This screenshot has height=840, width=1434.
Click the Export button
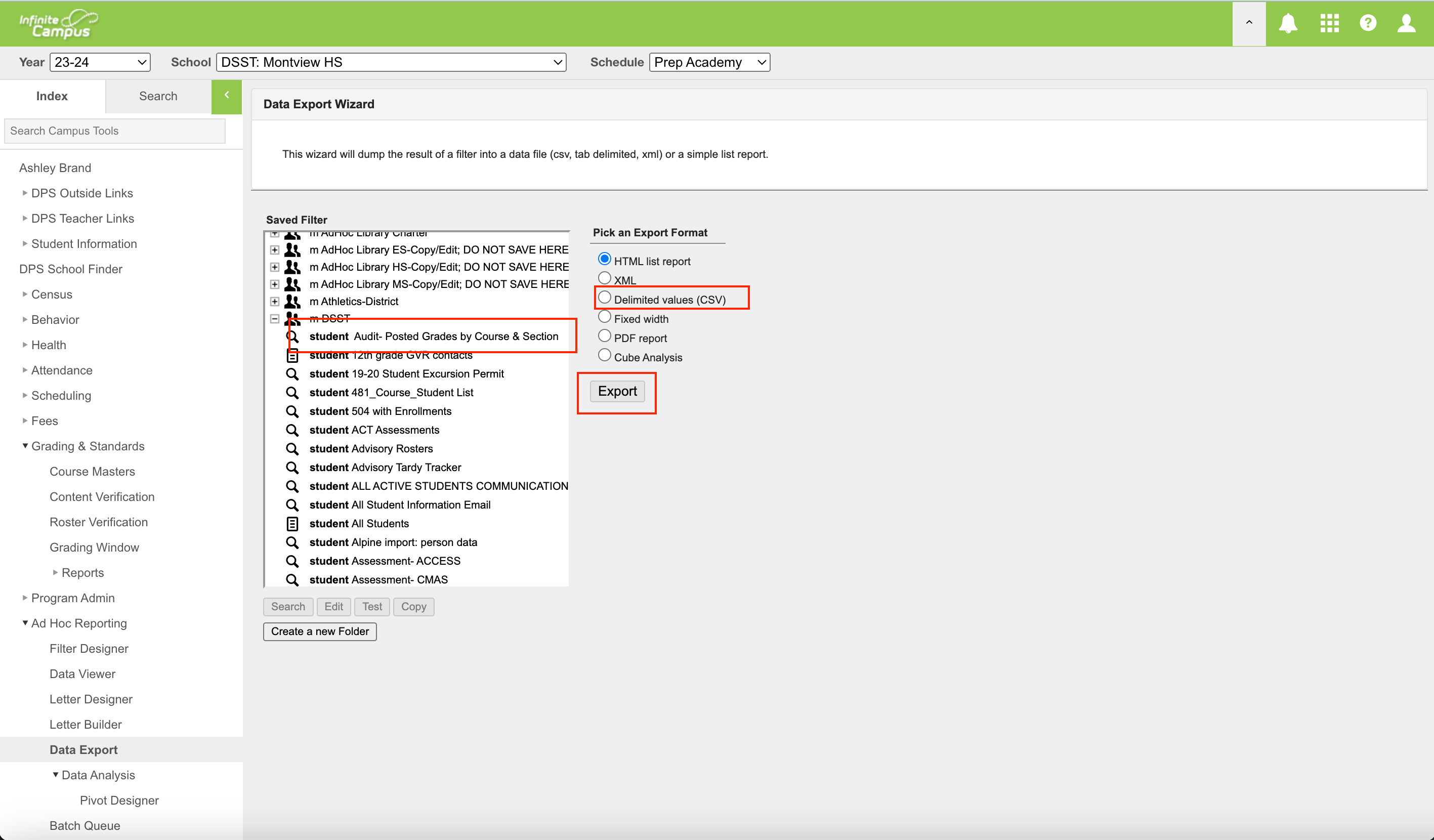[616, 391]
